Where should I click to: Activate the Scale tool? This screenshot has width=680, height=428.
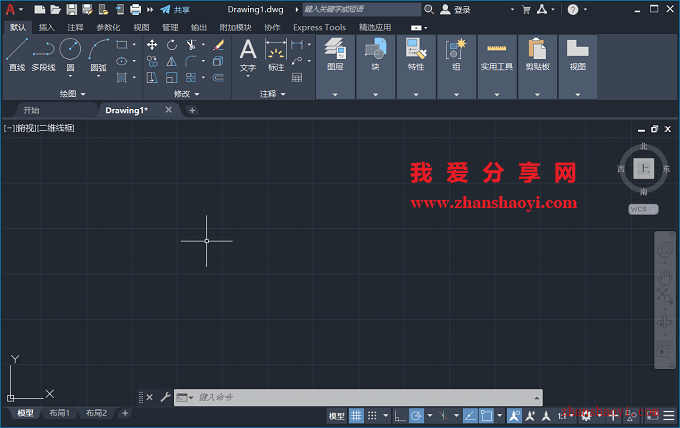click(x=172, y=78)
